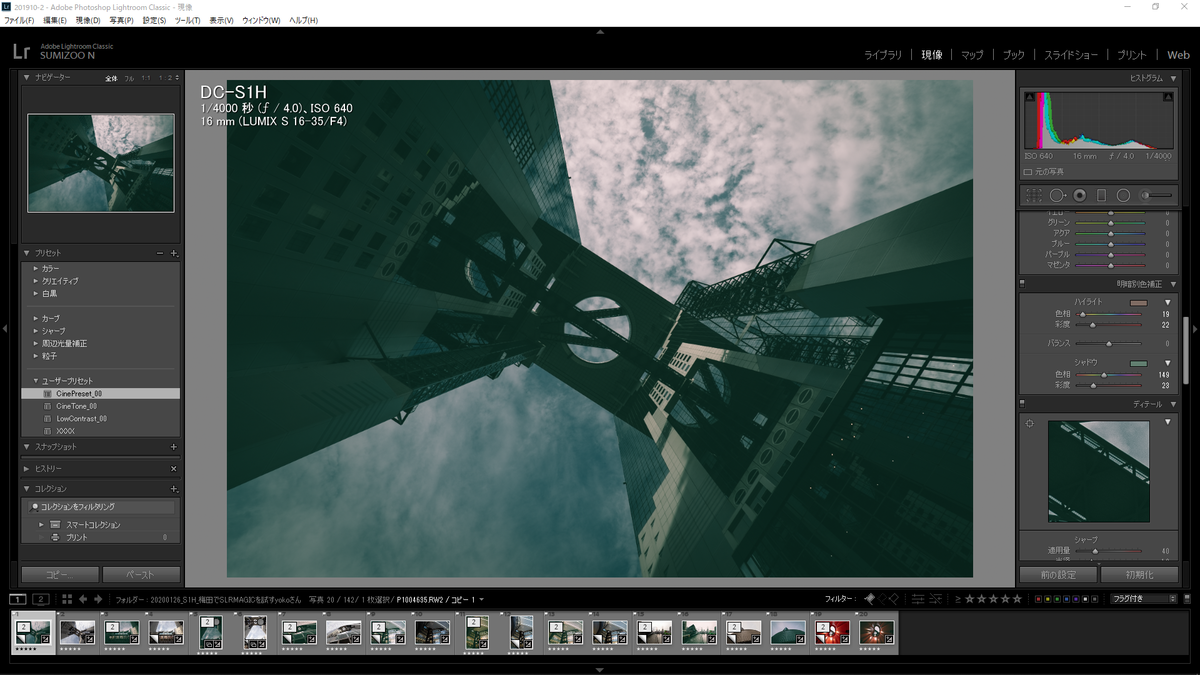Switch to main window display 1
This screenshot has height=675, width=1200.
[x=17, y=599]
